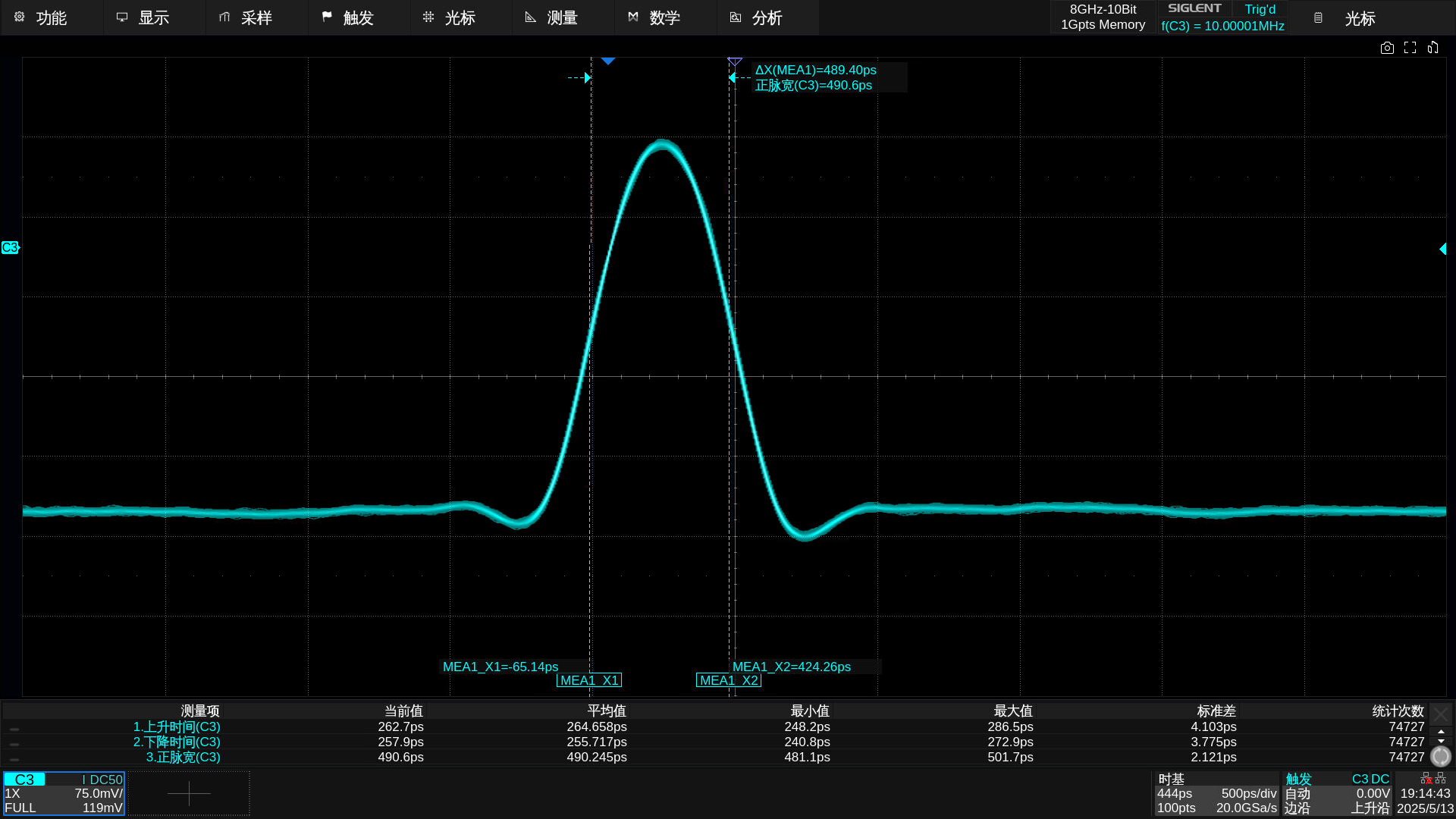Take a screenshot with the camera icon
The image size is (1456, 819).
tap(1387, 48)
